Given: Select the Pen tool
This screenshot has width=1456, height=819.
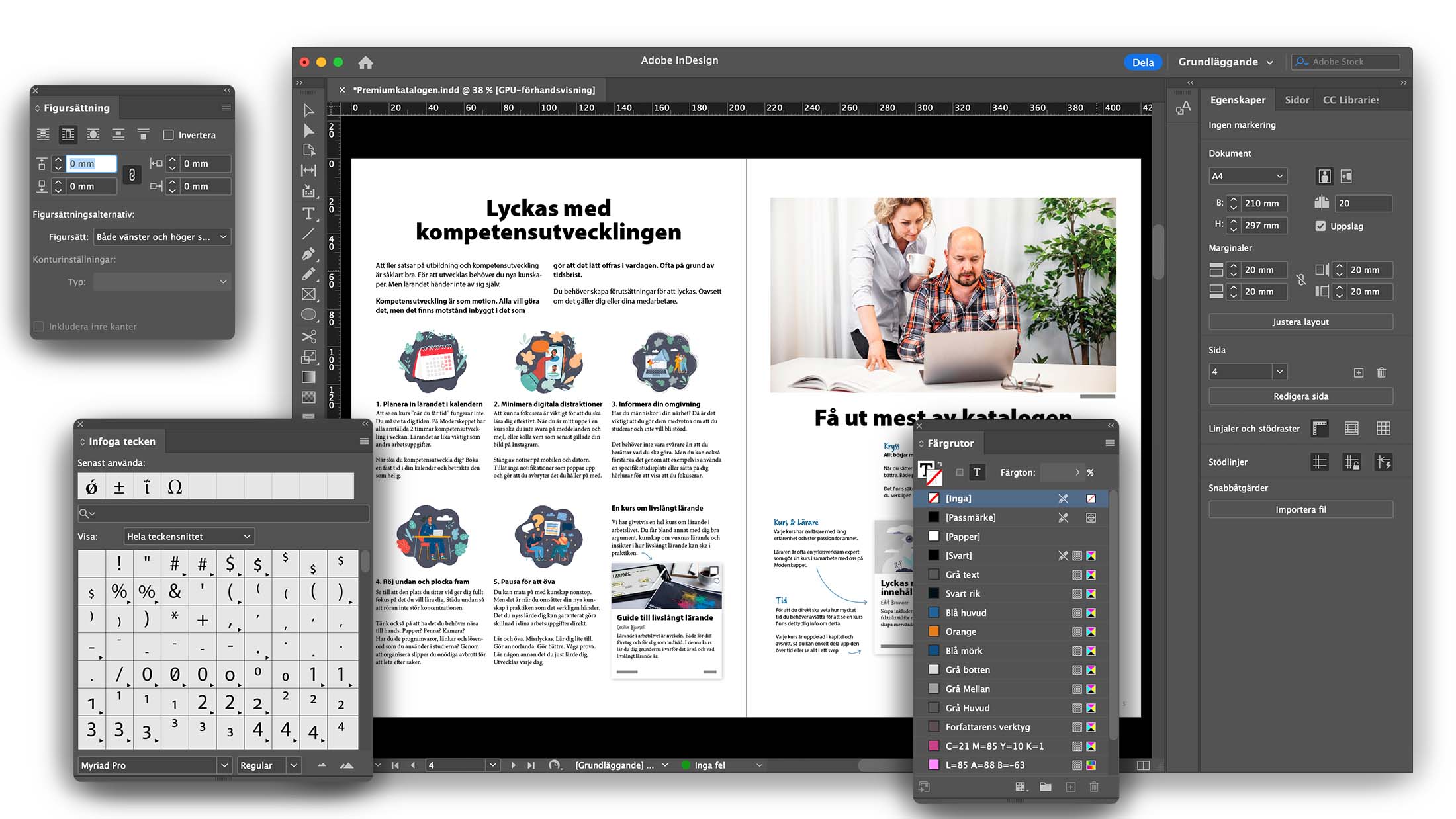Looking at the screenshot, I should 308,254.
